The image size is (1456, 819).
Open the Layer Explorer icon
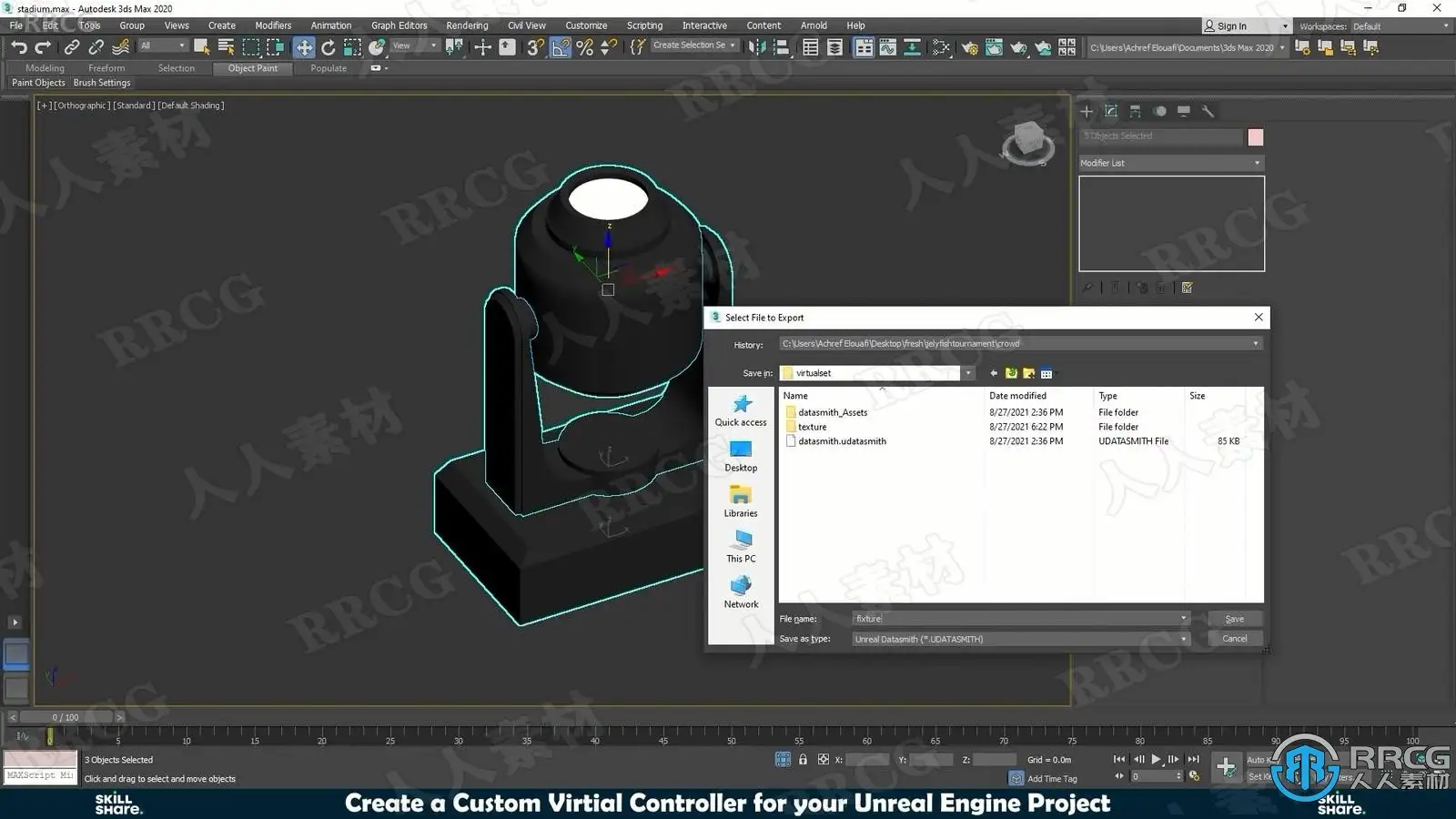834,47
